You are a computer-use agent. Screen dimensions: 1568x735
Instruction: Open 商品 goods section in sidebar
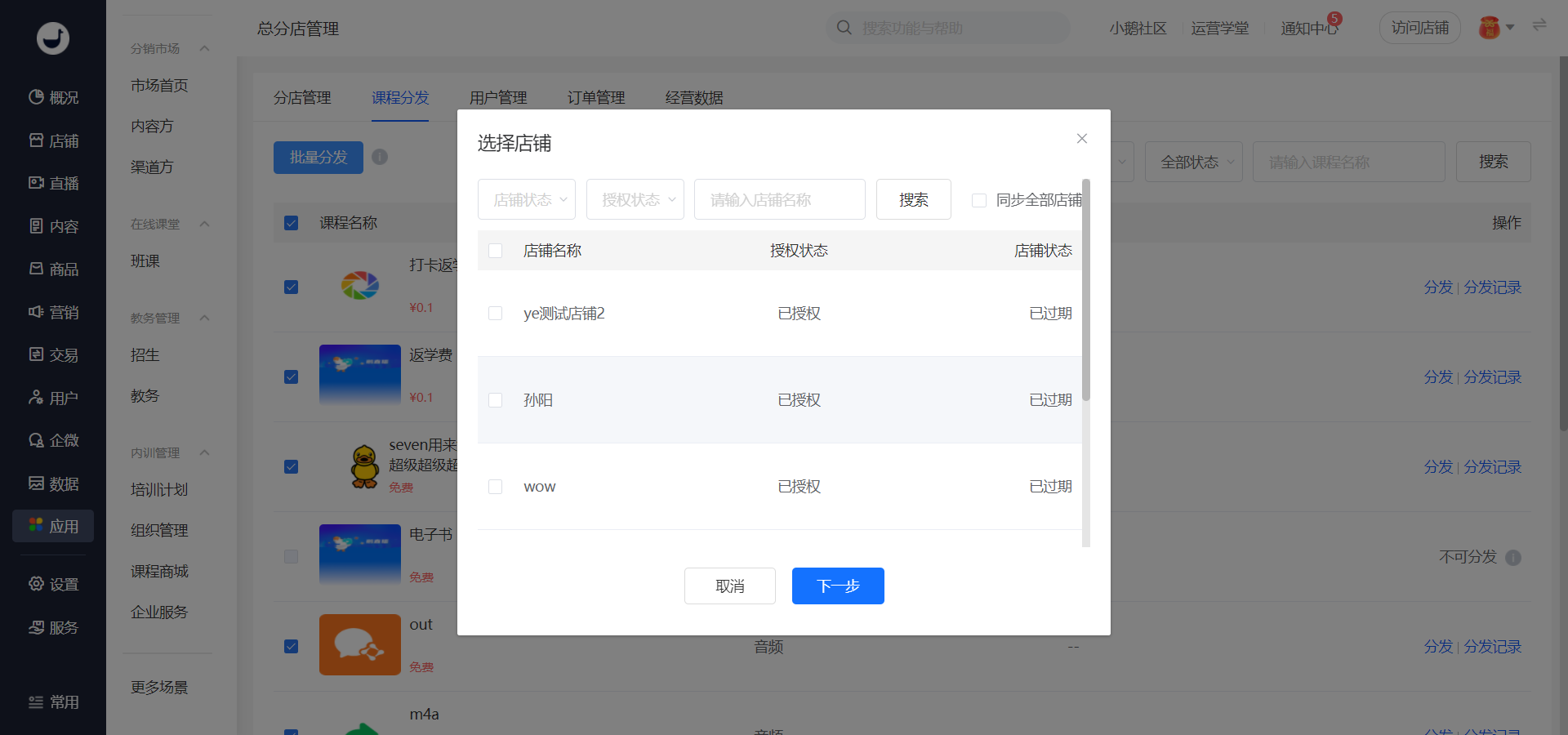point(53,269)
